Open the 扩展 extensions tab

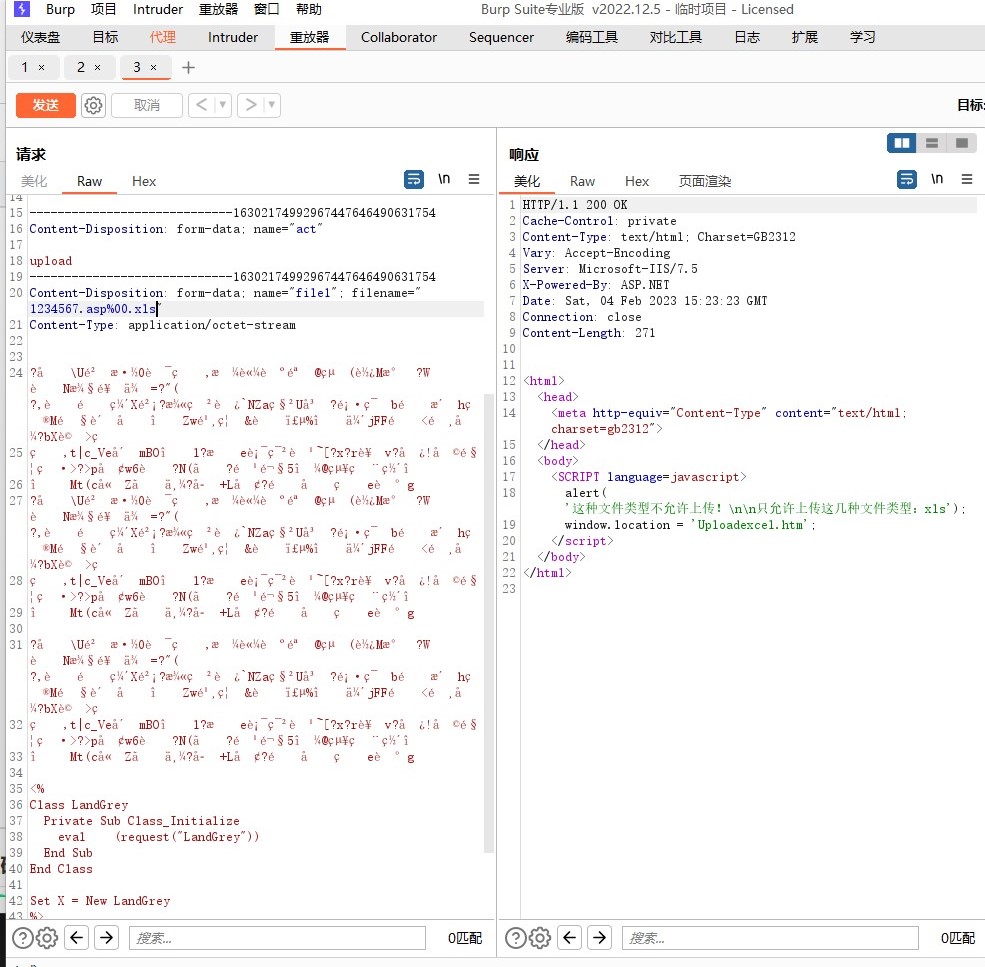pos(805,37)
